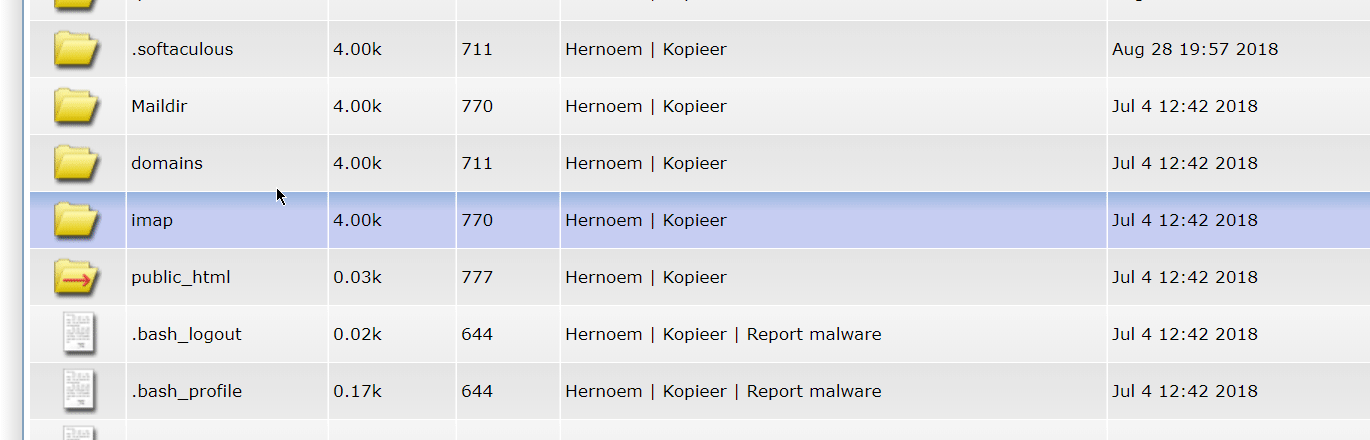Click Report malware for .bash_profile

coord(814,391)
